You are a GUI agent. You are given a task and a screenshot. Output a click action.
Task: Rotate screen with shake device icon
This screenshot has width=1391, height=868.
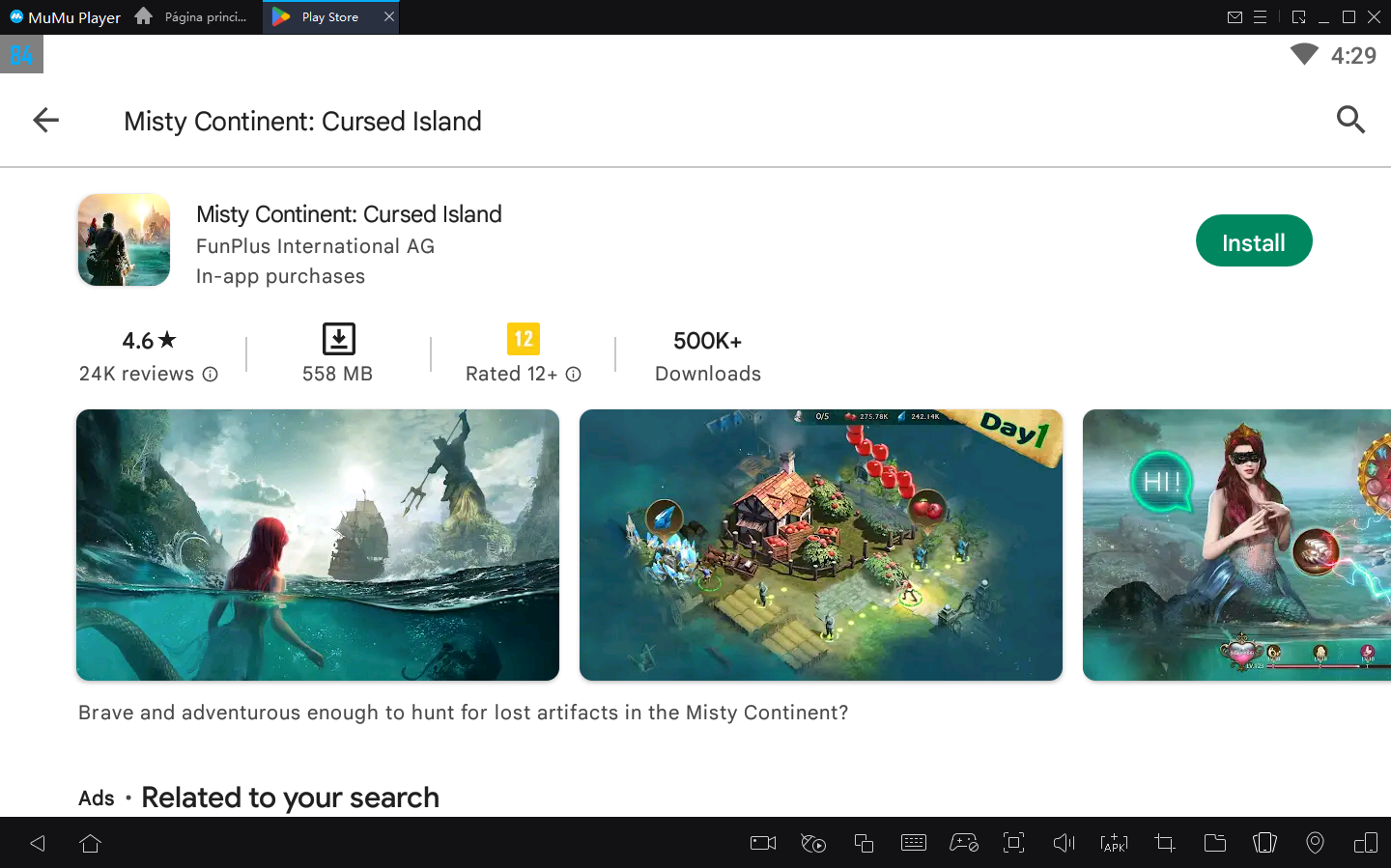(1264, 843)
